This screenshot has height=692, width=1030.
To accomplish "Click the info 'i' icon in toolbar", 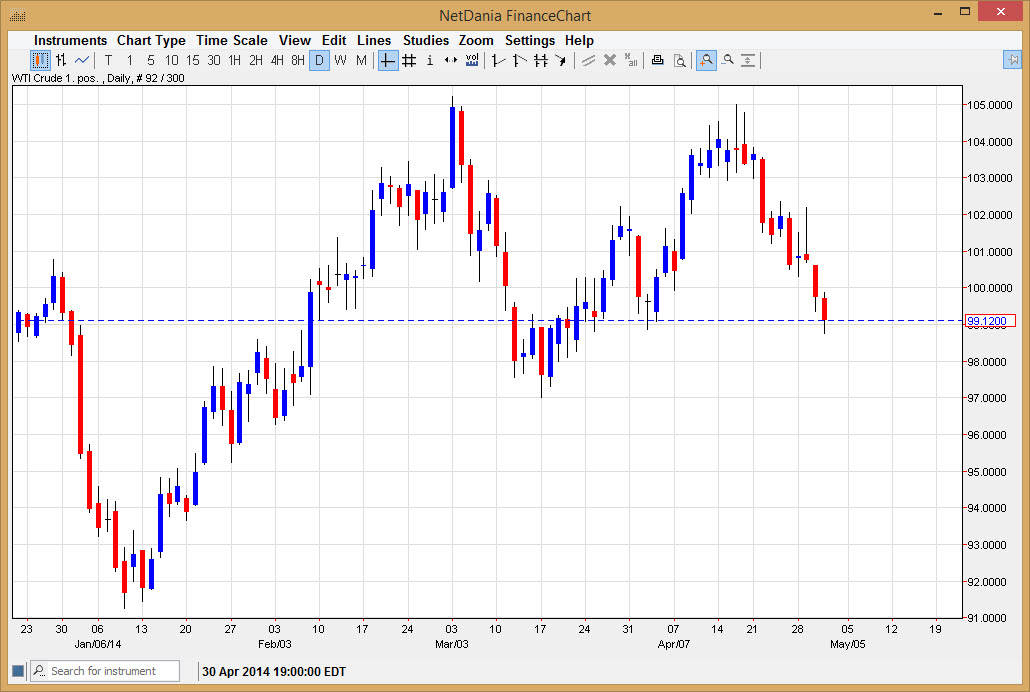I will [x=430, y=61].
